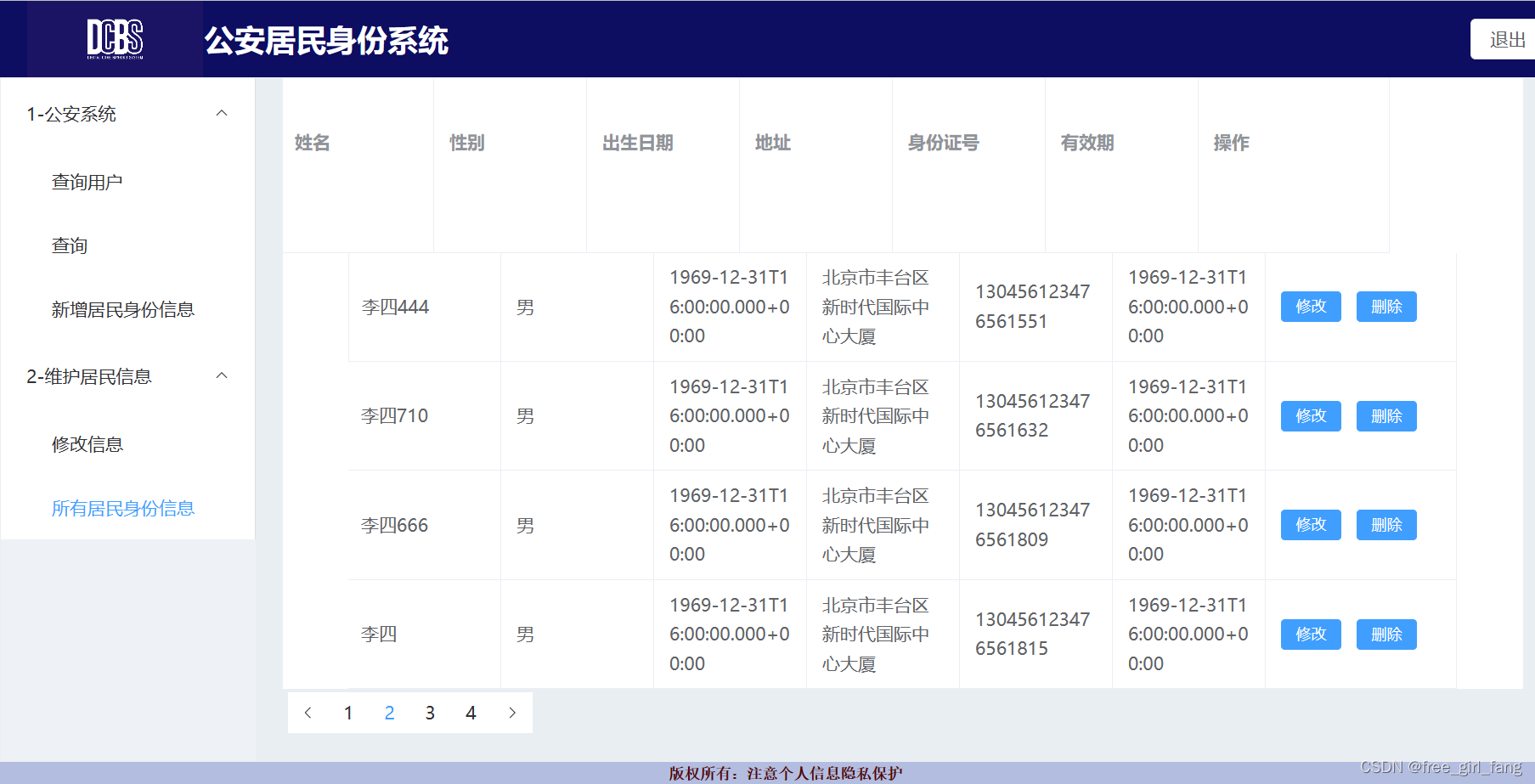
Task: Click 修改 button for 李四710
Action: [1311, 416]
